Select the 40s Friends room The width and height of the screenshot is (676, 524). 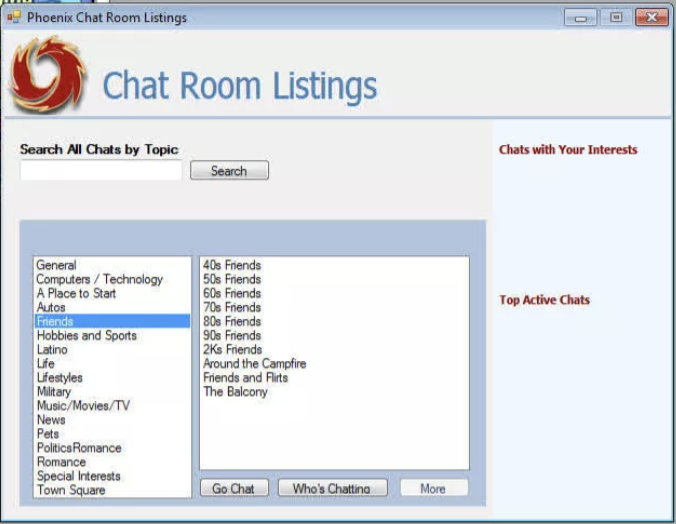[334, 265]
